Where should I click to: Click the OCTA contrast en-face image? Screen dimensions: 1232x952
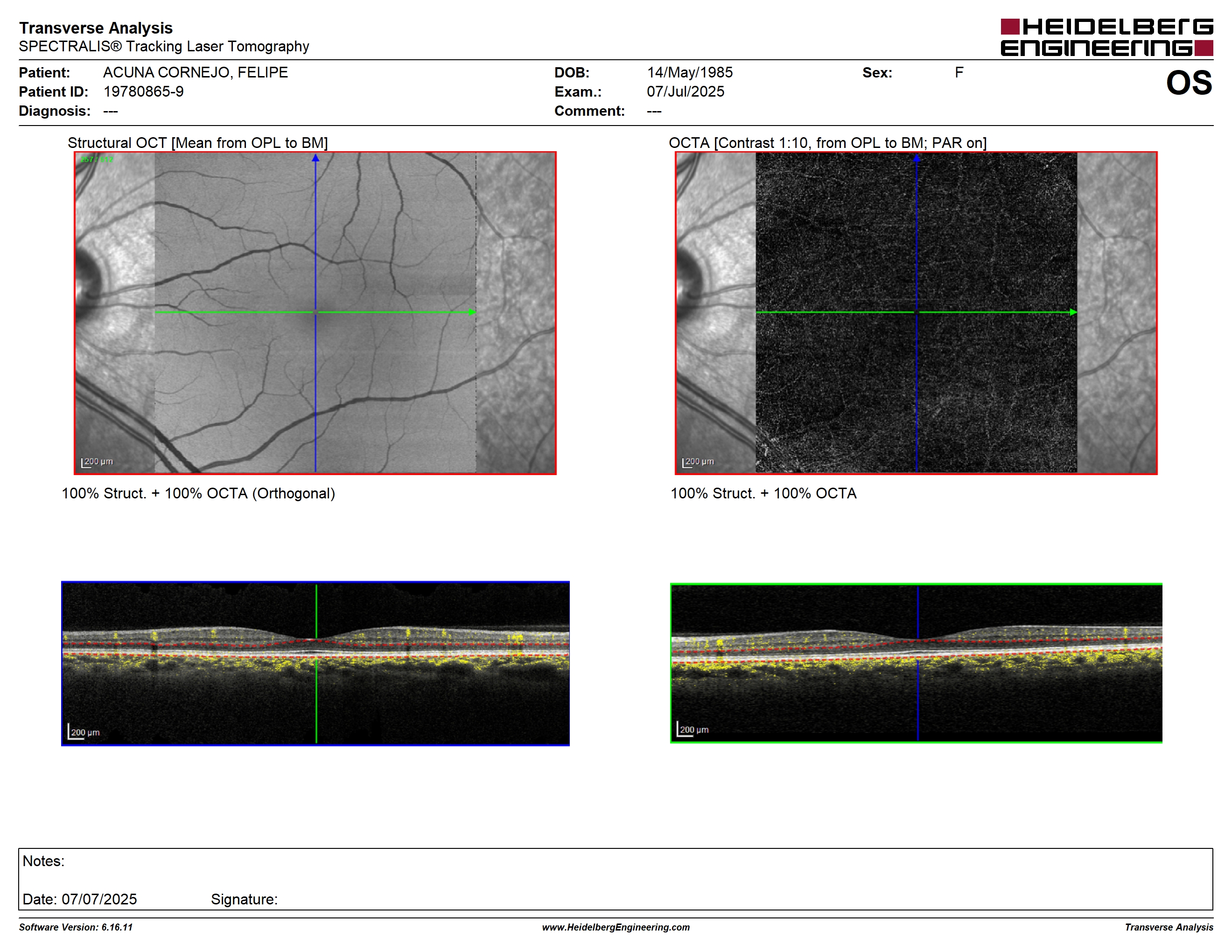point(916,313)
